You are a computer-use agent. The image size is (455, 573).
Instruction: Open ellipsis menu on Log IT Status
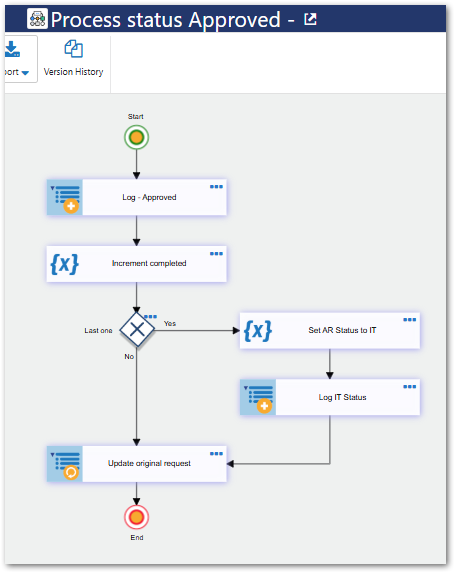(x=409, y=387)
